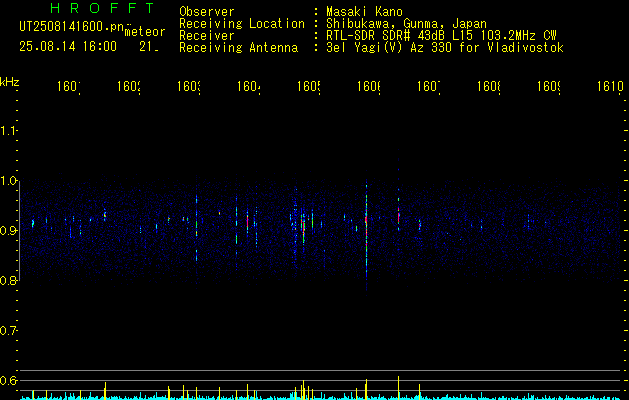Click the 0.6 kHz axis tick label
629x400 pixels.
click(x=8, y=380)
